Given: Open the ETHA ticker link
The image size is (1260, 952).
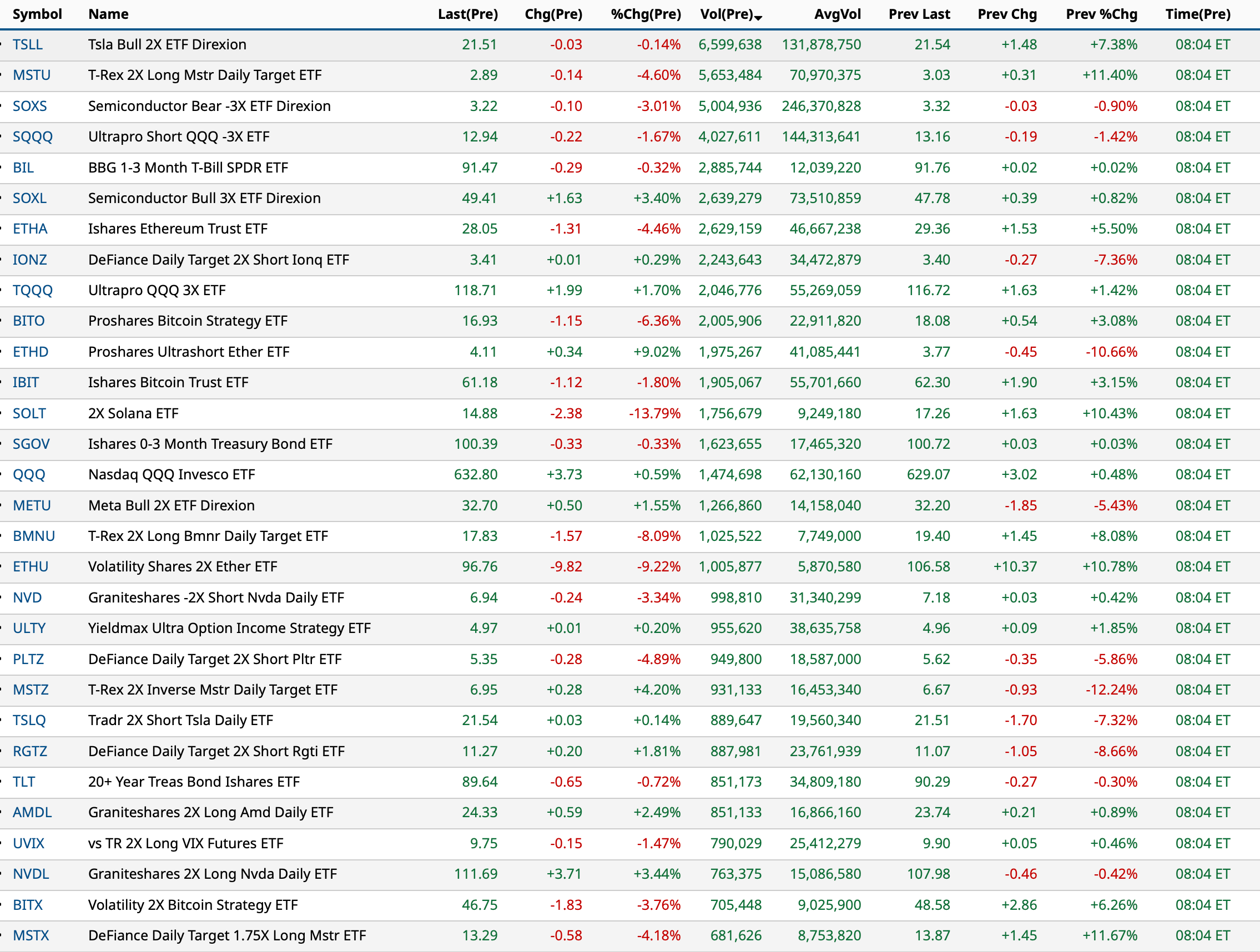Looking at the screenshot, I should (x=29, y=229).
